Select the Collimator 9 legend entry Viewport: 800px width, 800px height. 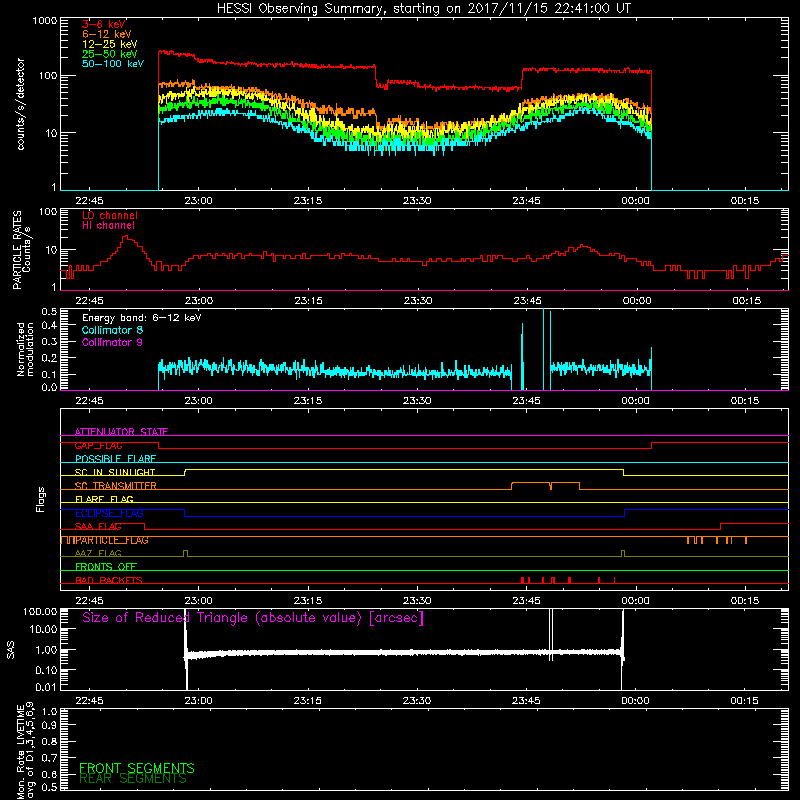tap(112, 342)
